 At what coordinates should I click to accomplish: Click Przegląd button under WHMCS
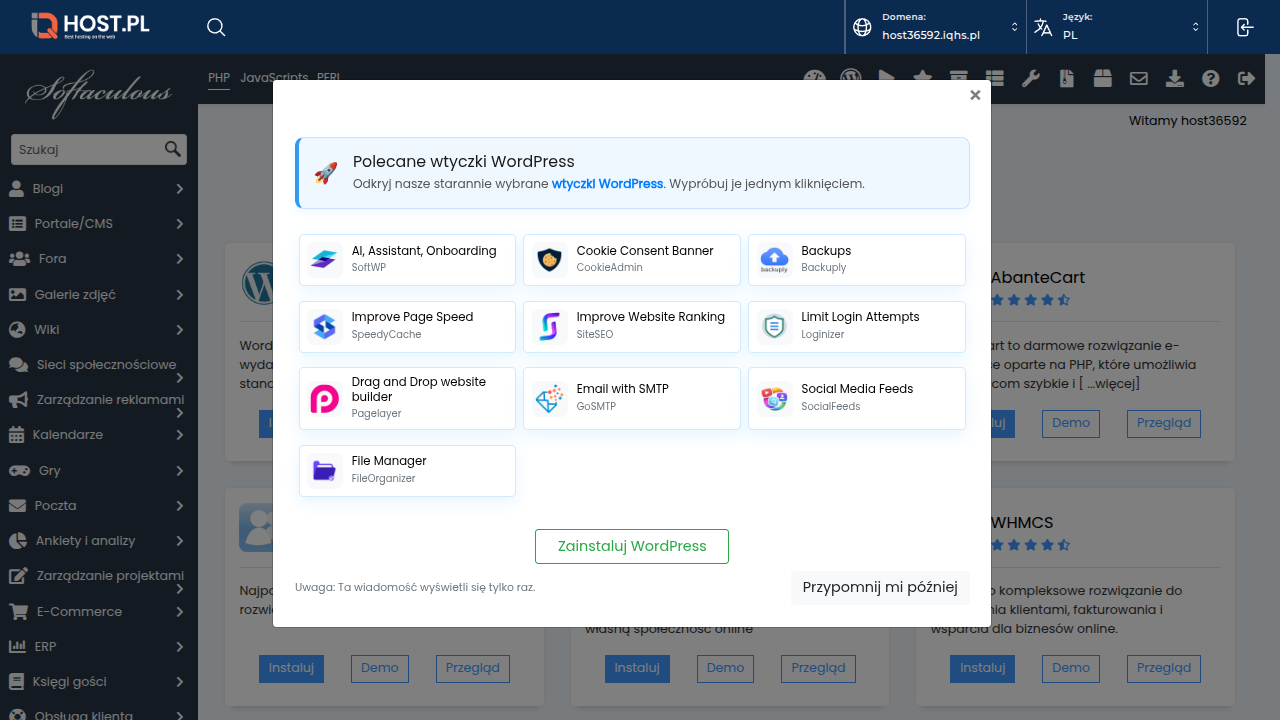1164,669
